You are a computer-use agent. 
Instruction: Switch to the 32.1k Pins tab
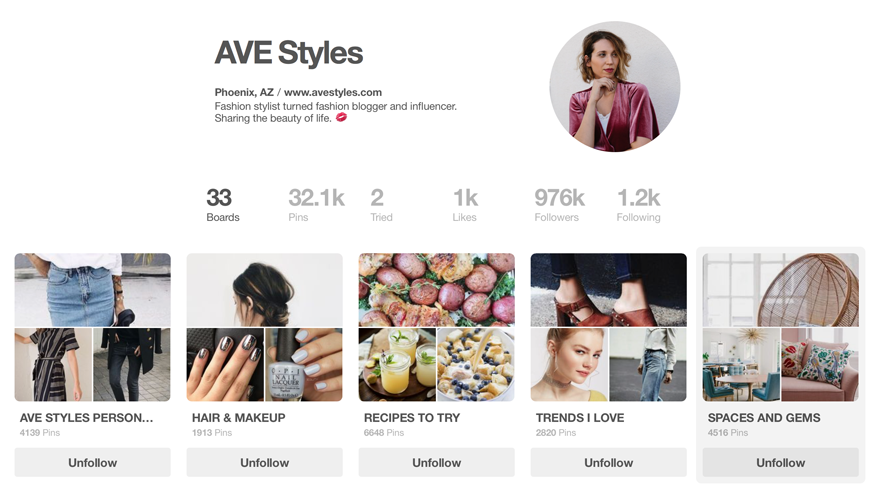pyautogui.click(x=316, y=205)
